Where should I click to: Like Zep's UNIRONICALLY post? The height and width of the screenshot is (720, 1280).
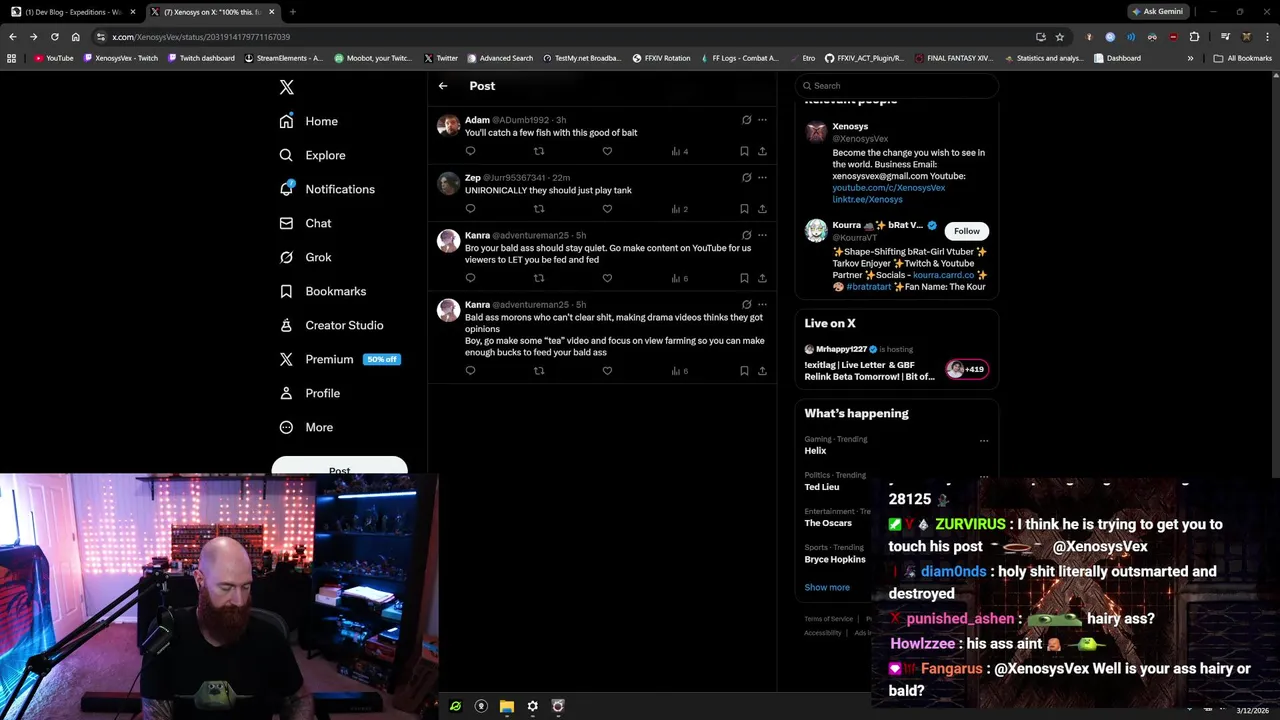click(x=607, y=209)
